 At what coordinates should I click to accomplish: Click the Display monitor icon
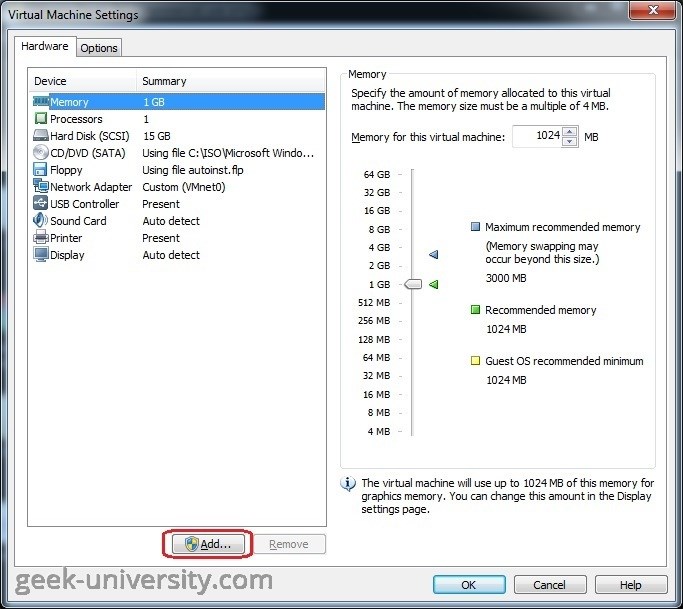[x=41, y=255]
